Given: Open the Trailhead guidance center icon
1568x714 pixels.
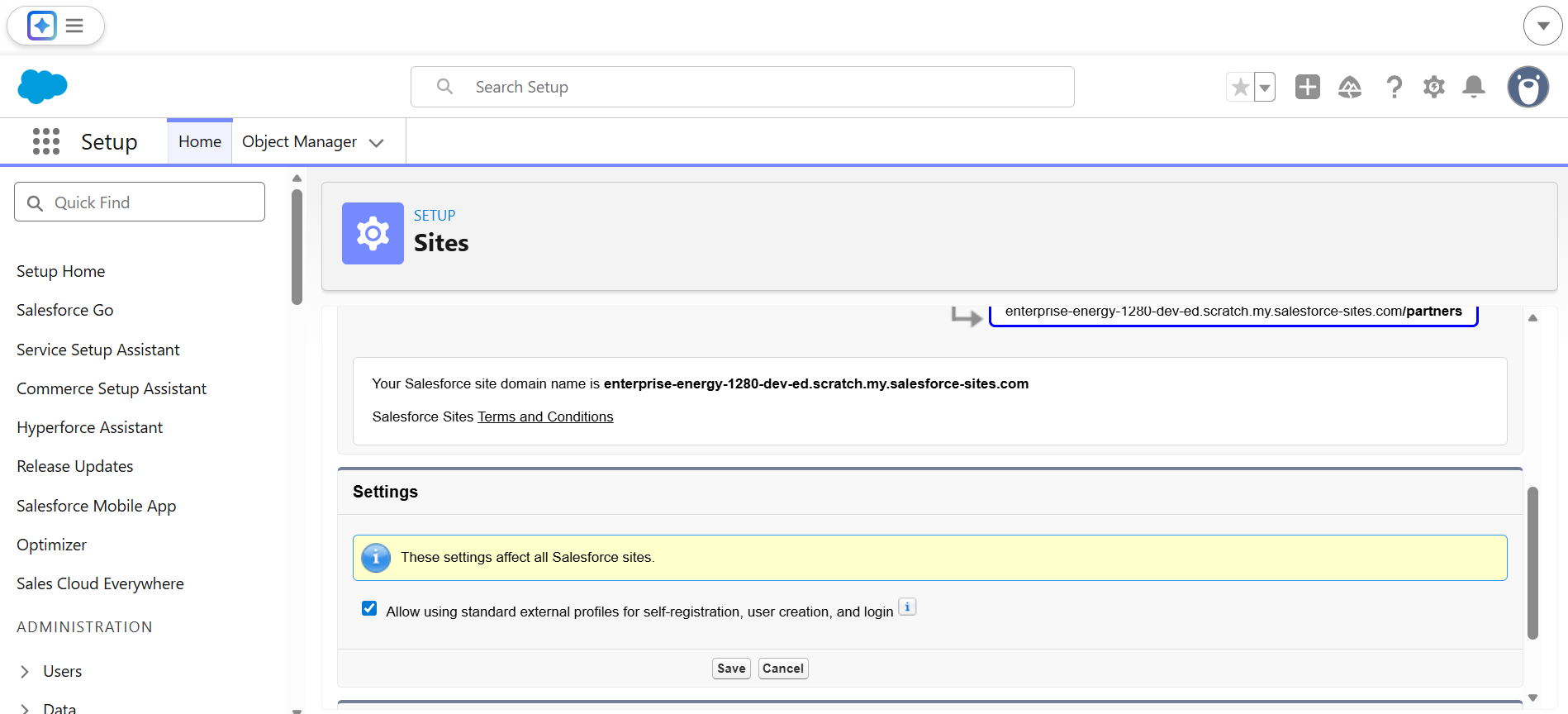Looking at the screenshot, I should (x=1350, y=87).
